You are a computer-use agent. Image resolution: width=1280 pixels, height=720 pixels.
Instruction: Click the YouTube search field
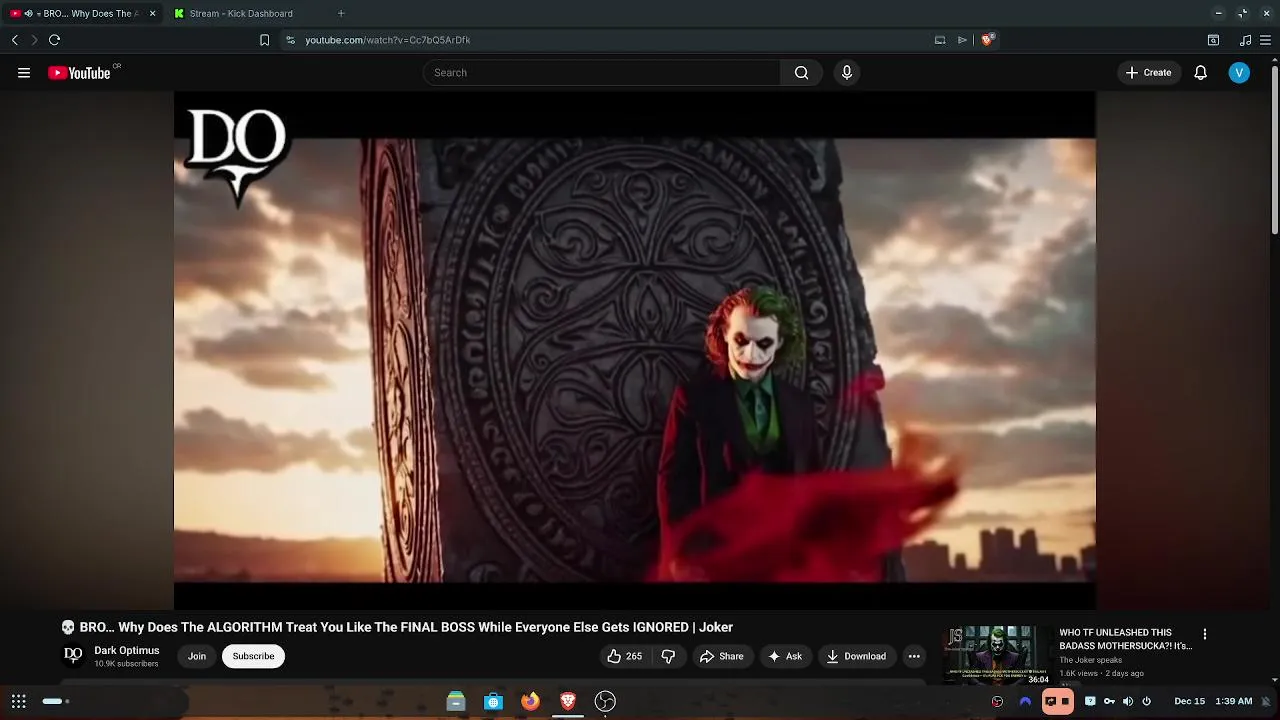(601, 73)
